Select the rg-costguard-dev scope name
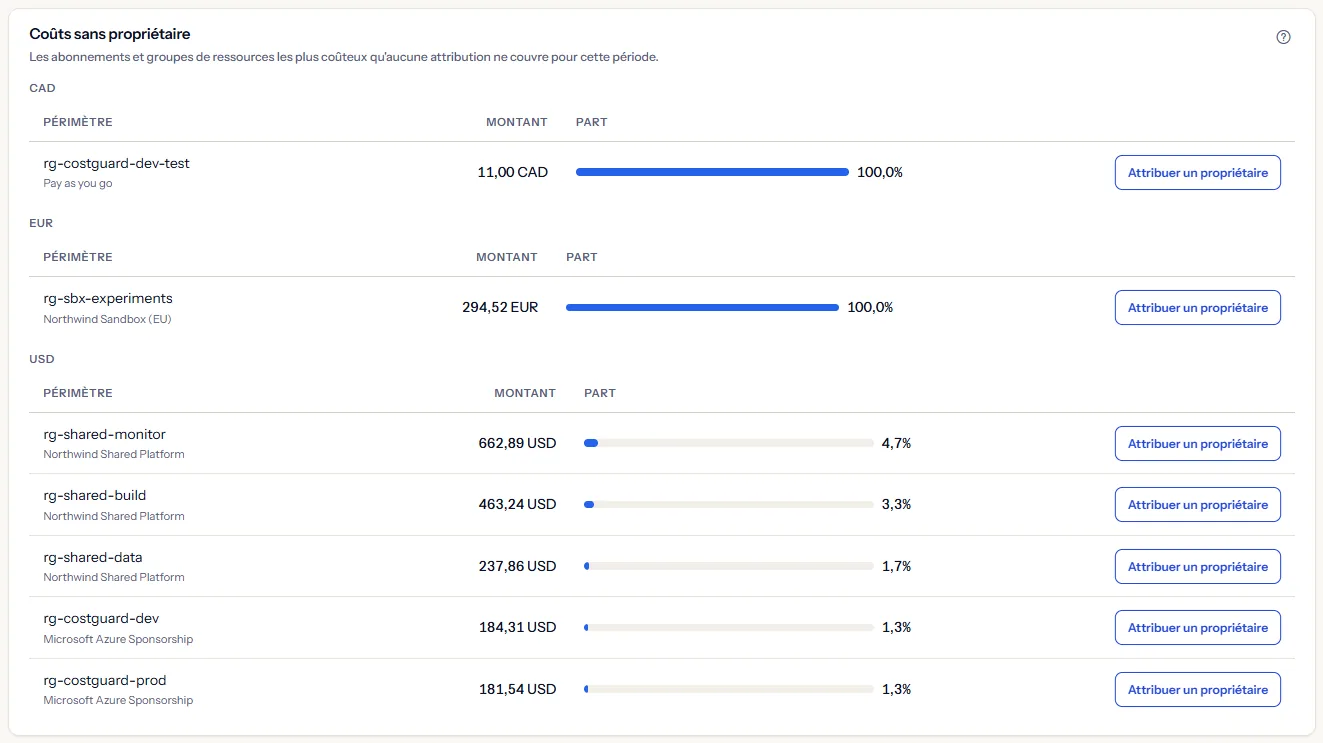Viewport: 1323px width, 743px height. [x=101, y=618]
